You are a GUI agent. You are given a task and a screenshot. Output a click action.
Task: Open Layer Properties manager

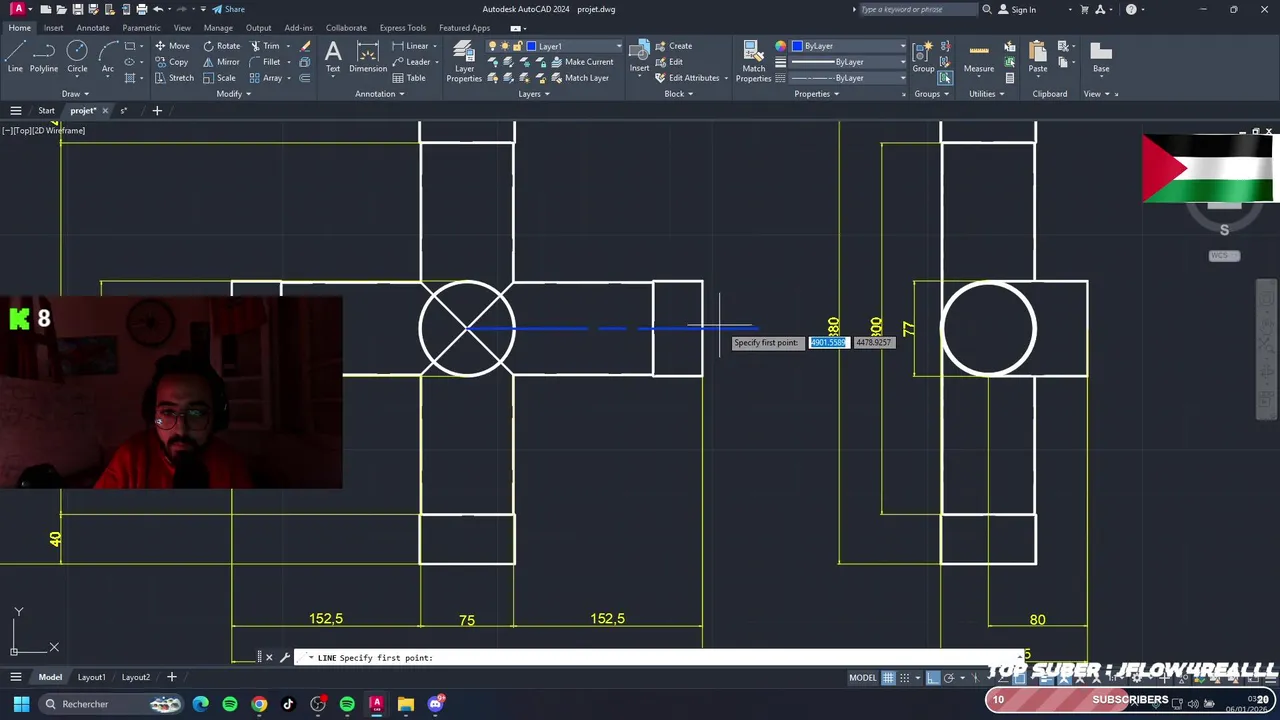pyautogui.click(x=464, y=60)
